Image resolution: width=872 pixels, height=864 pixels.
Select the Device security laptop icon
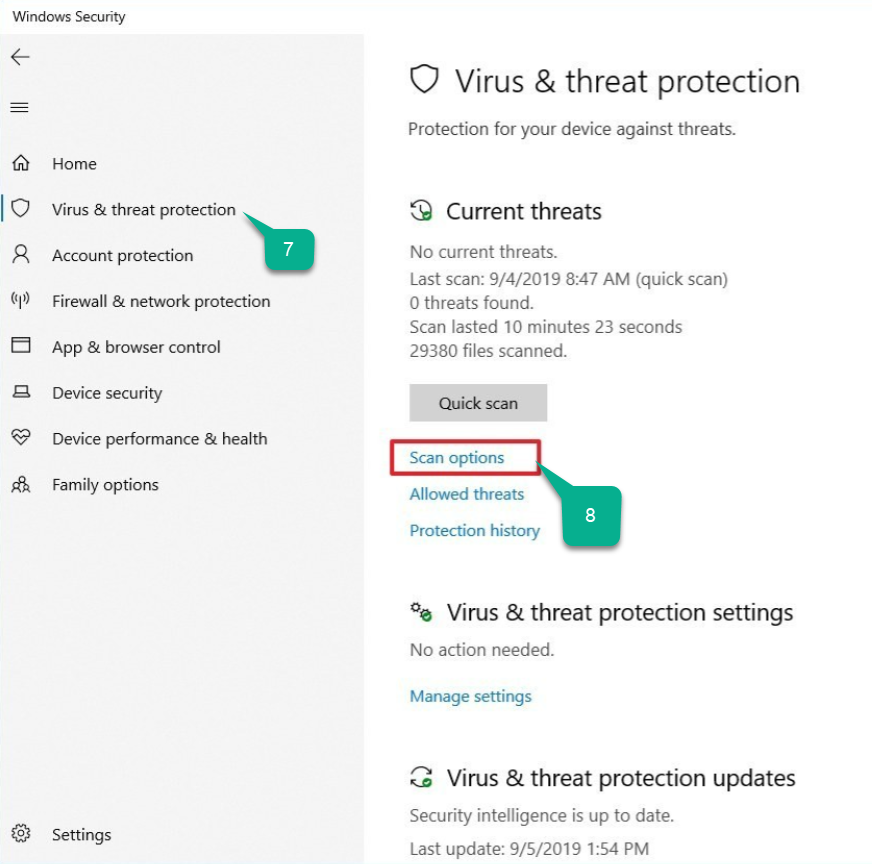pyautogui.click(x=21, y=392)
